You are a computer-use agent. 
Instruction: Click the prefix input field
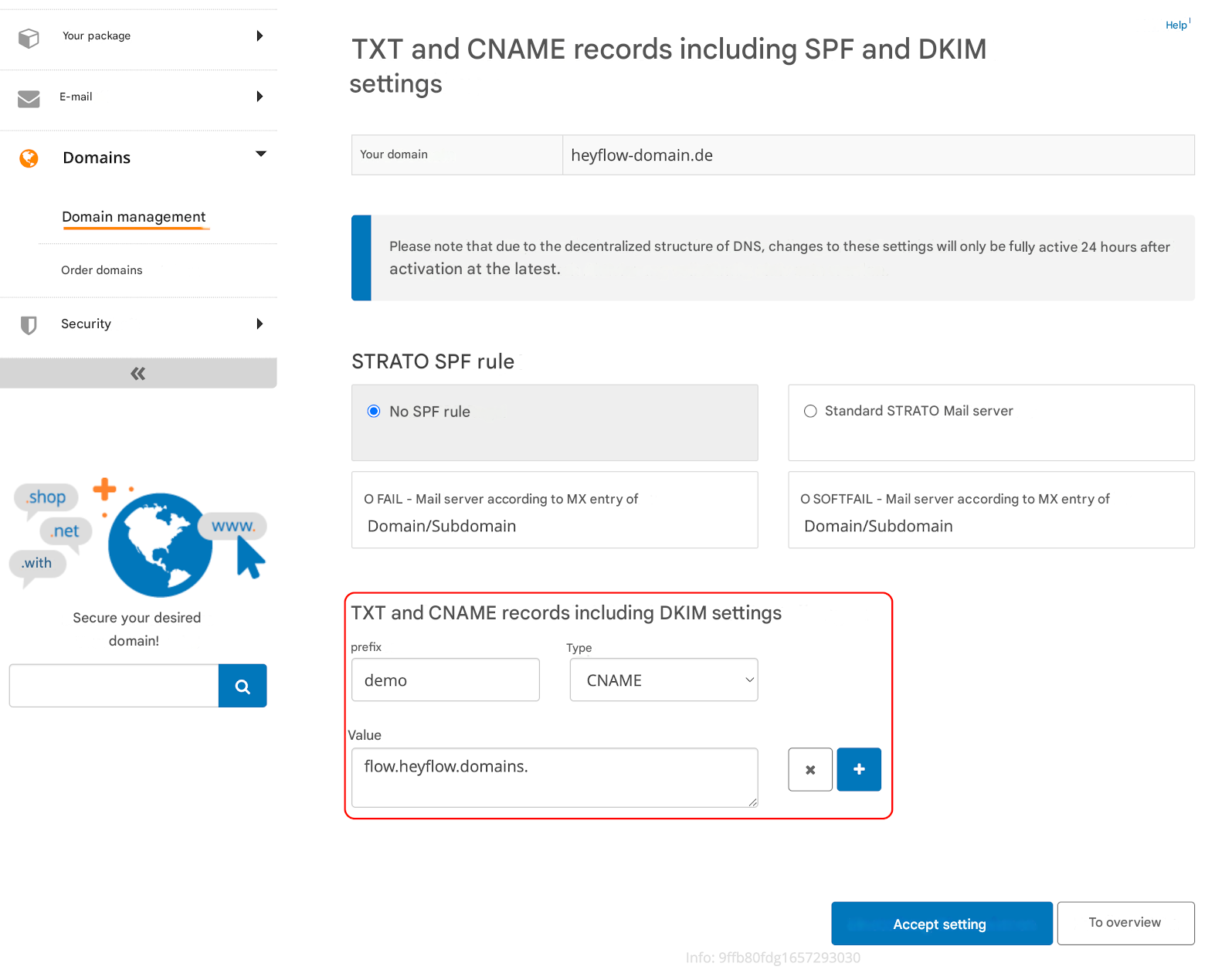click(x=445, y=680)
